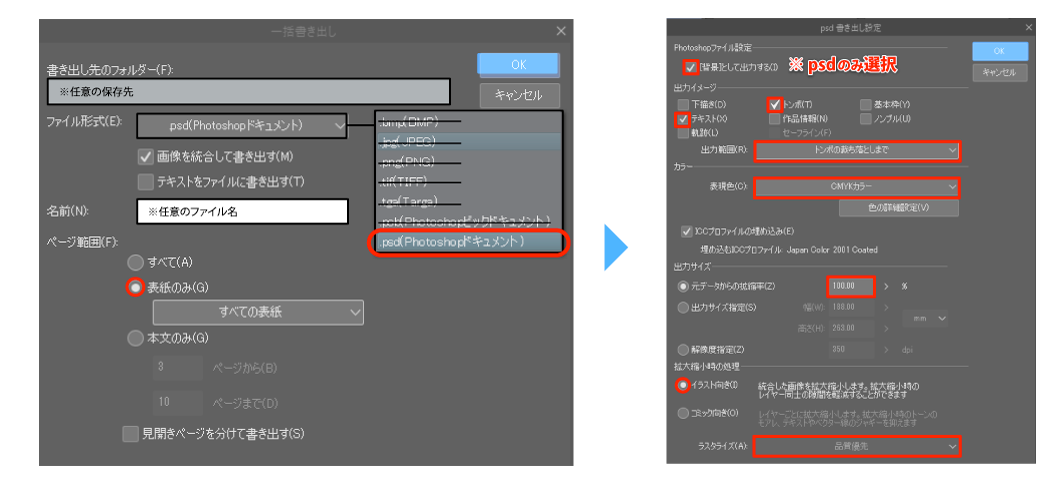Click OK in psd 書き出し設定 dialog
The height and width of the screenshot is (486, 1050).
coord(1000,51)
